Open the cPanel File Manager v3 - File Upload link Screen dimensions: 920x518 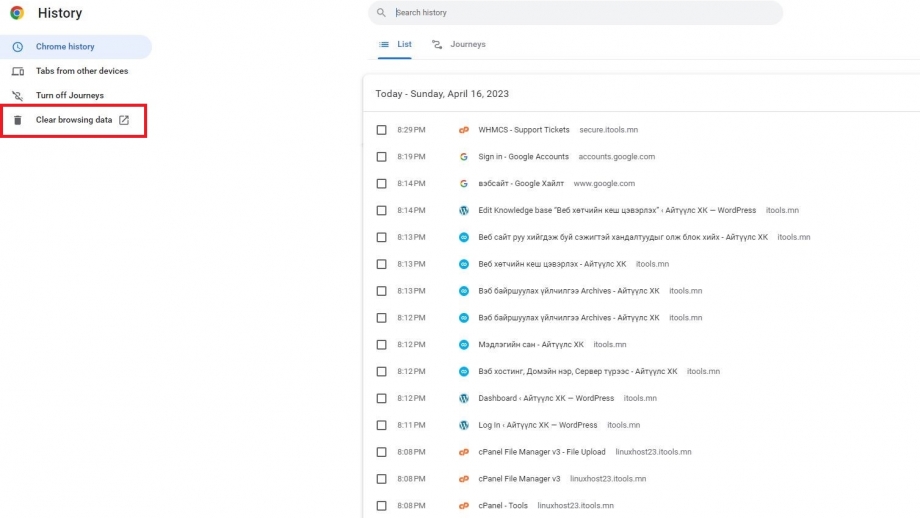tap(542, 452)
